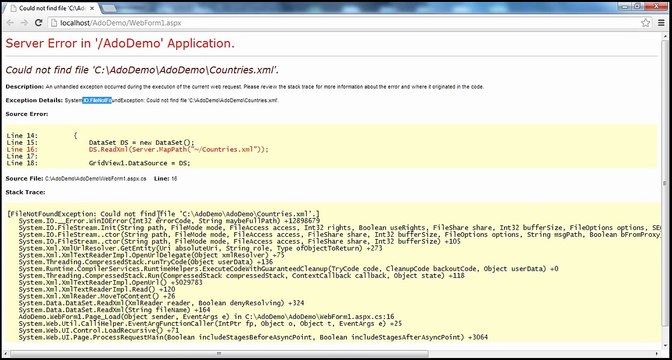Click the 'Description:' label
The image size is (672, 360).
click(24, 87)
